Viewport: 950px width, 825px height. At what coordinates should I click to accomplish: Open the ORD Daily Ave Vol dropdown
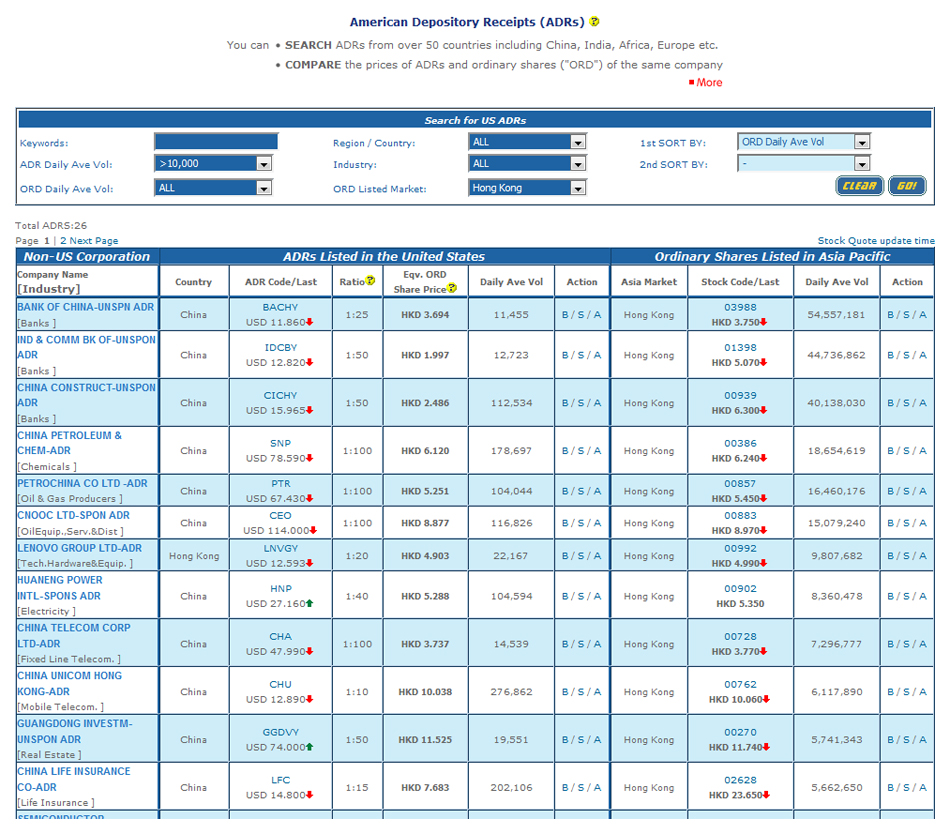coord(213,188)
